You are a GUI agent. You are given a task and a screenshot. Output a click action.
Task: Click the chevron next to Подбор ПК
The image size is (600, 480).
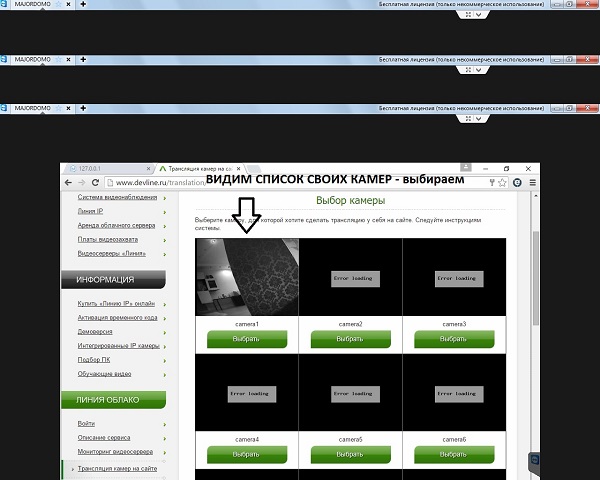[165, 361]
